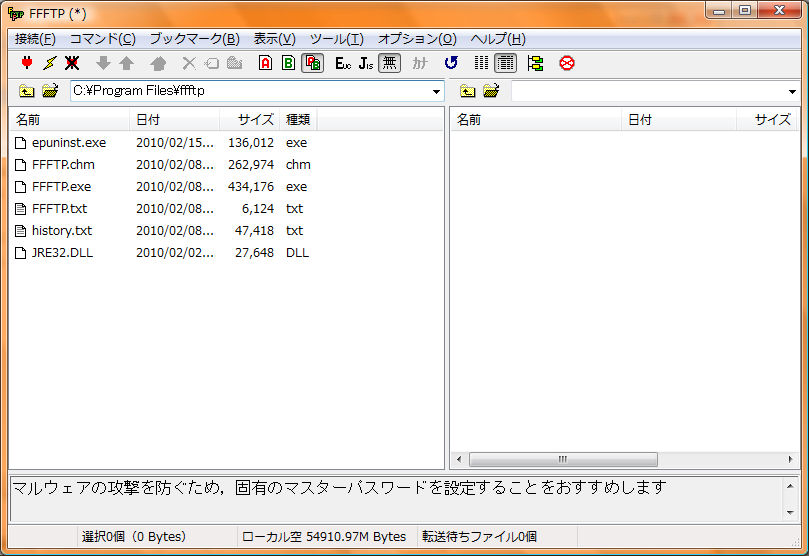
Task: Select file epuninst.exe
Action: point(69,143)
